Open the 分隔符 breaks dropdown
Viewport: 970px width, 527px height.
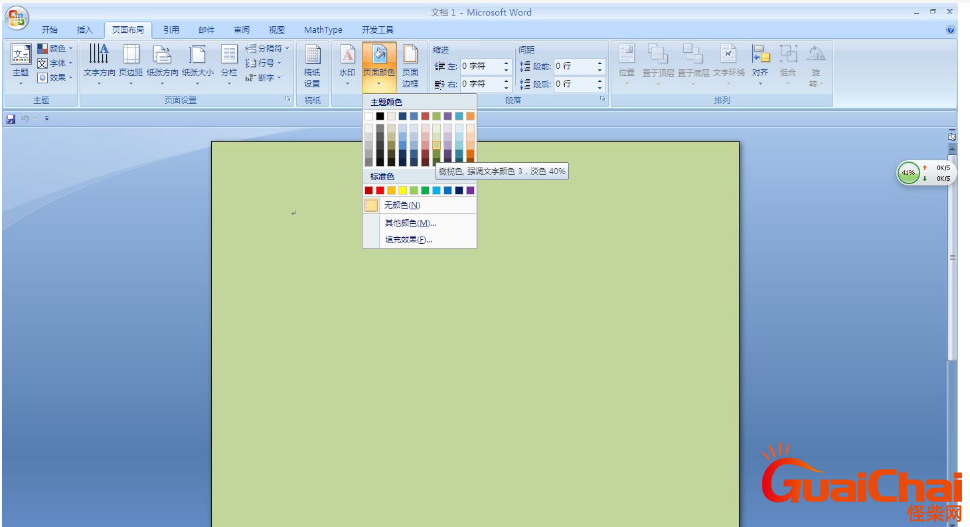pyautogui.click(x=268, y=48)
